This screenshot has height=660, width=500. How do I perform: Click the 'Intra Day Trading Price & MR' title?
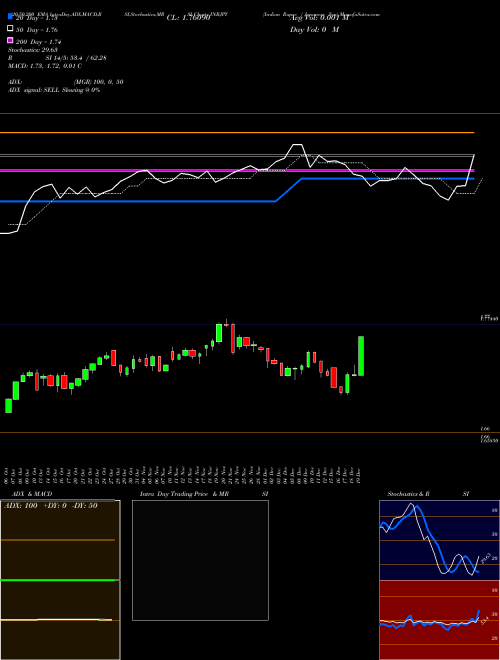tap(184, 494)
